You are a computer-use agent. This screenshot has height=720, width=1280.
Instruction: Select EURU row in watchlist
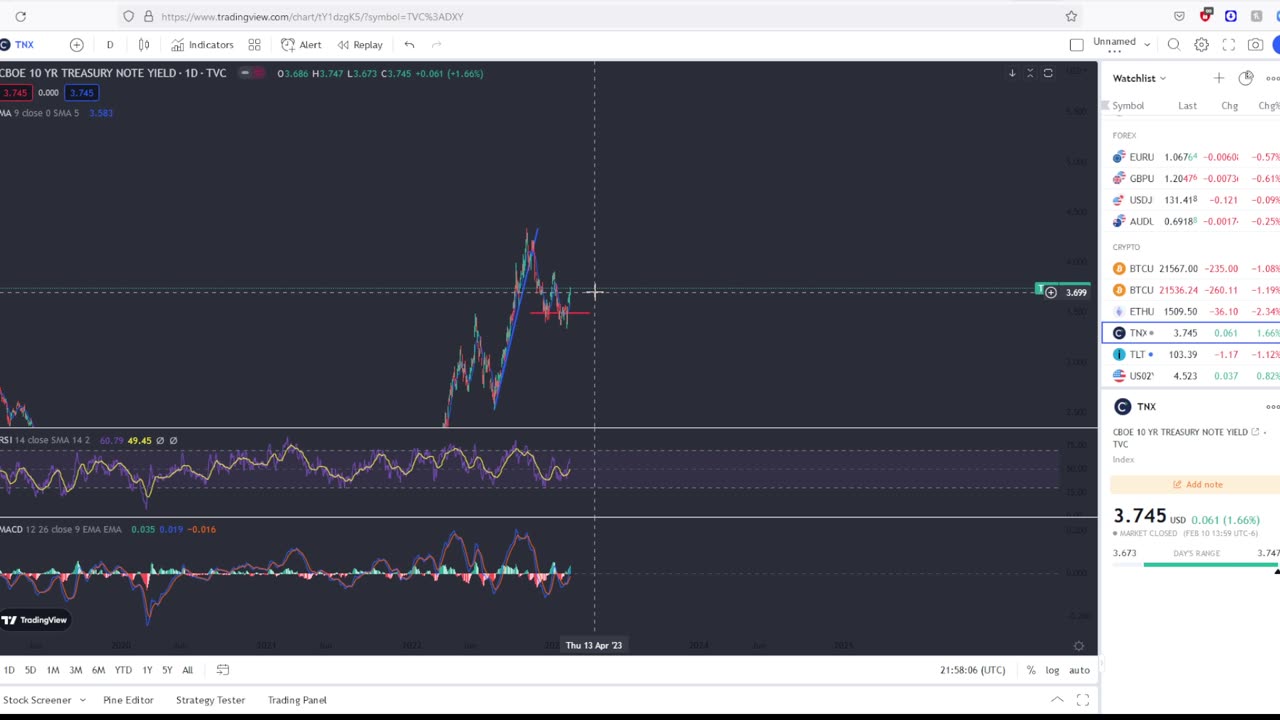(1191, 157)
